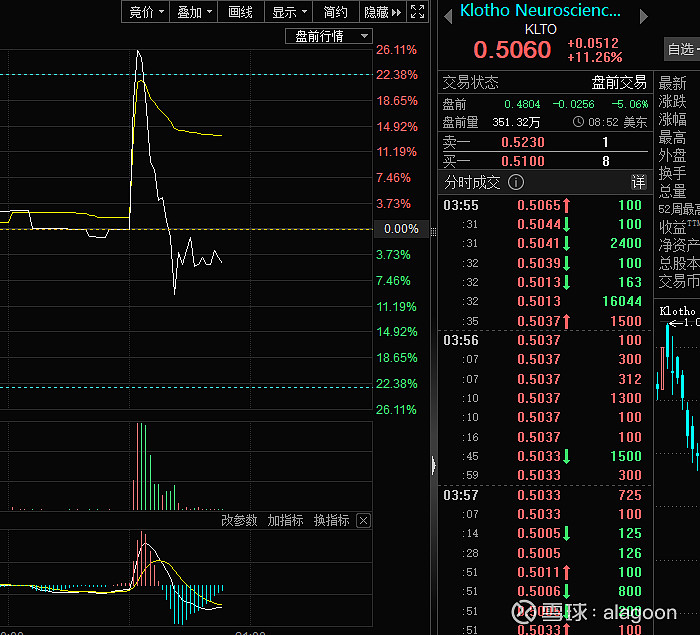Select 卖一 ask price 0.5230

545,142
